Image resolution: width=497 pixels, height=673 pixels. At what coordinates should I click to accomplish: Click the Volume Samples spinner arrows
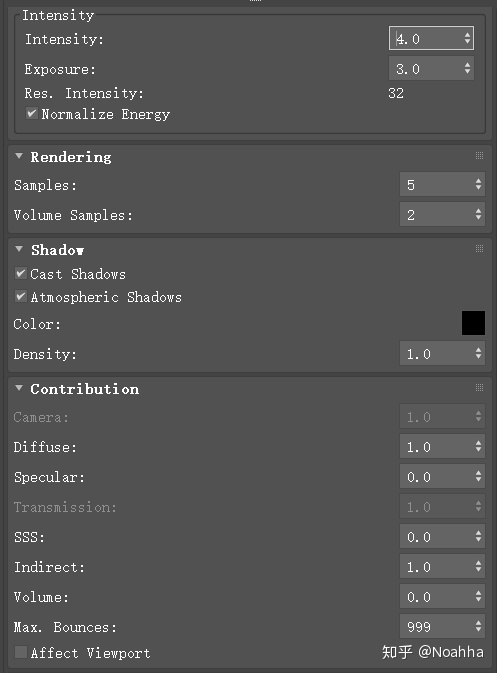point(479,214)
